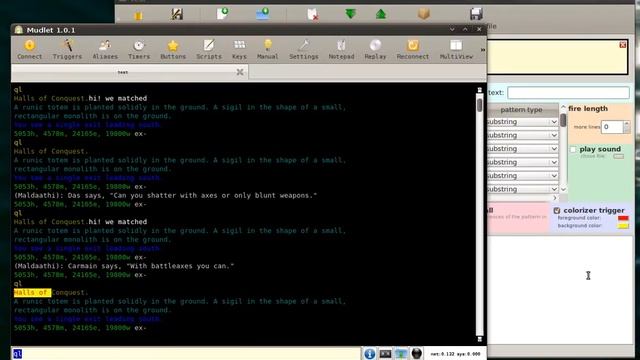
Task: Open the fourth pattern type substring dropdown
Action: 522,162
